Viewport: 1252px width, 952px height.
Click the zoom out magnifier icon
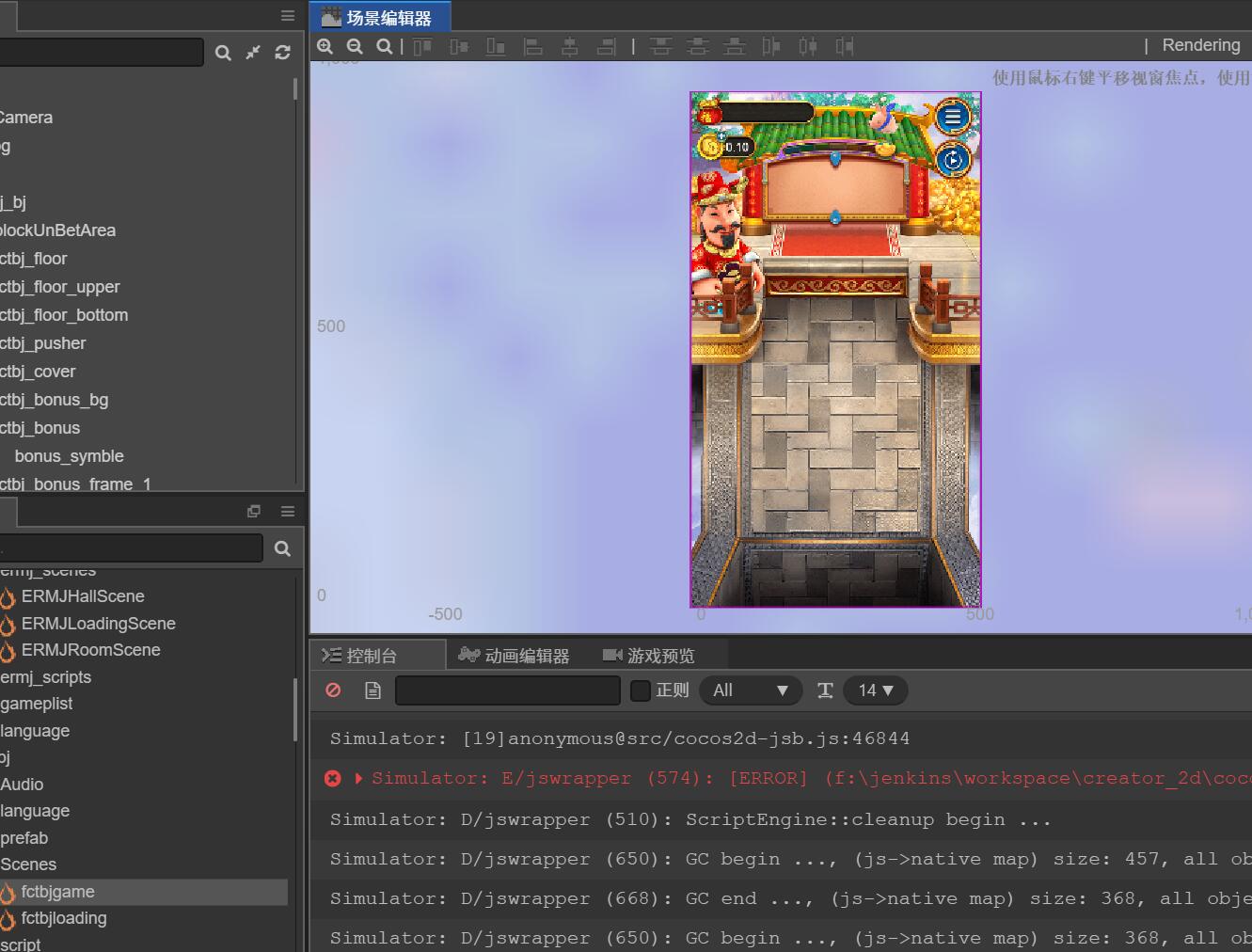(x=355, y=46)
